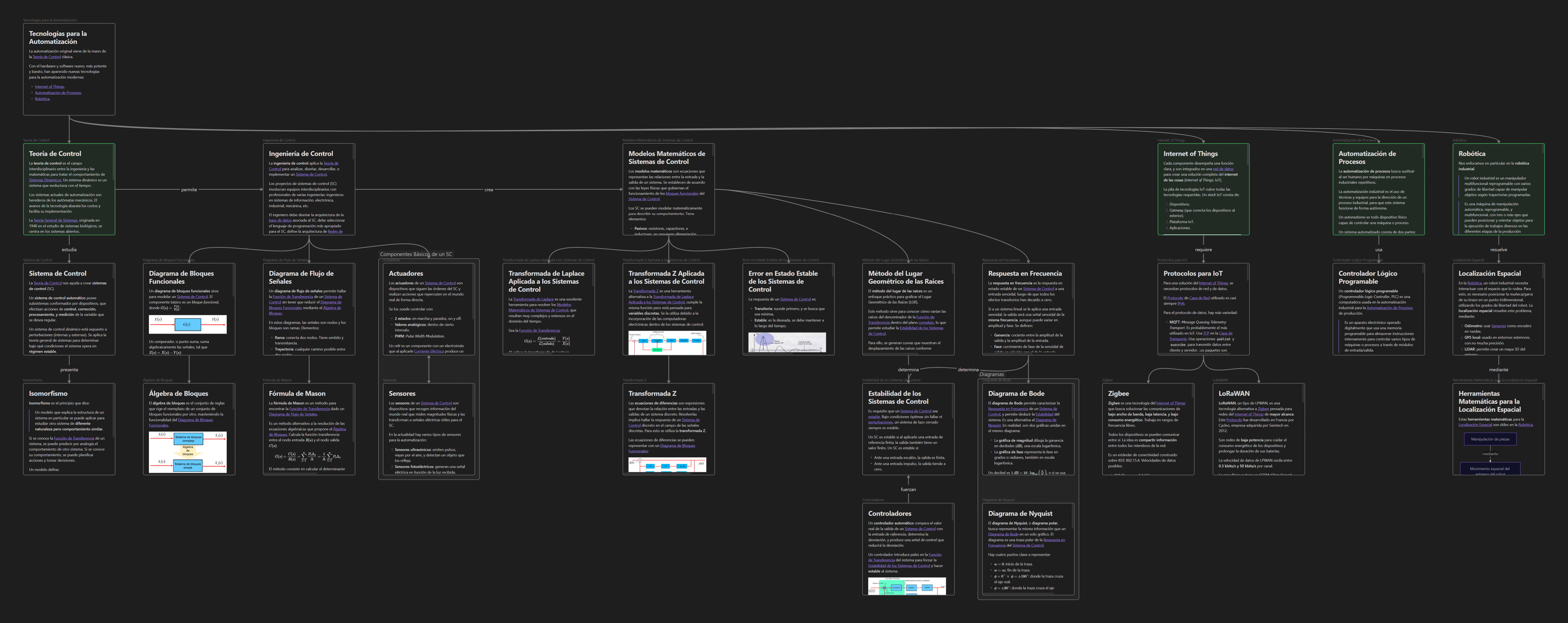
Task: Click the 'resuelve' edge label
Action: [x=1499, y=250]
